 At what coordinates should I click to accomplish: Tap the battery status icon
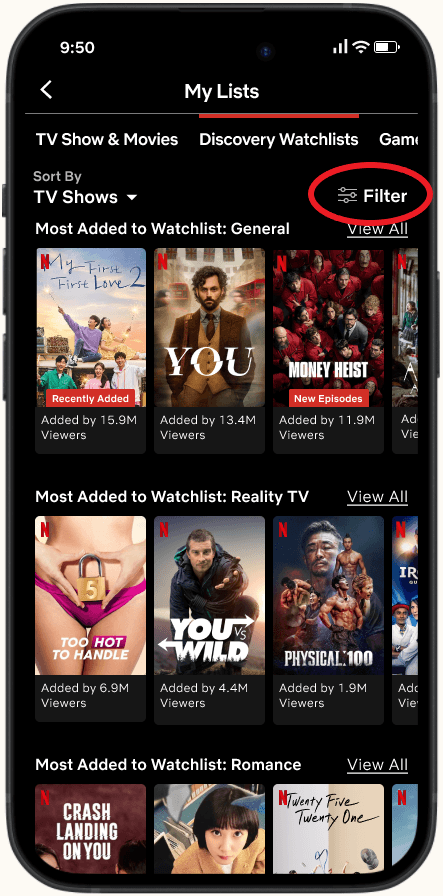(388, 47)
